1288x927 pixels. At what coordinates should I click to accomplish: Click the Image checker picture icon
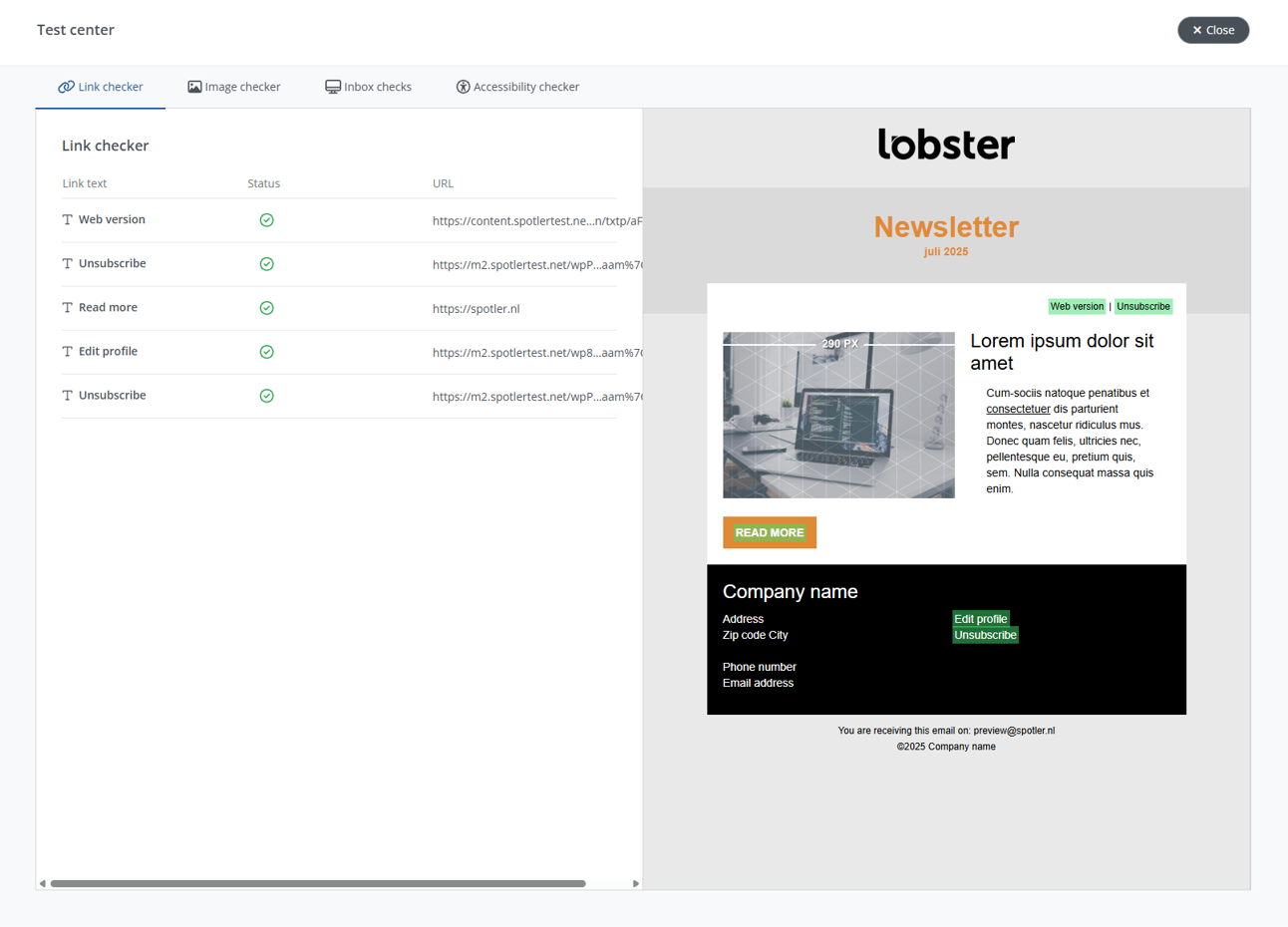[194, 87]
